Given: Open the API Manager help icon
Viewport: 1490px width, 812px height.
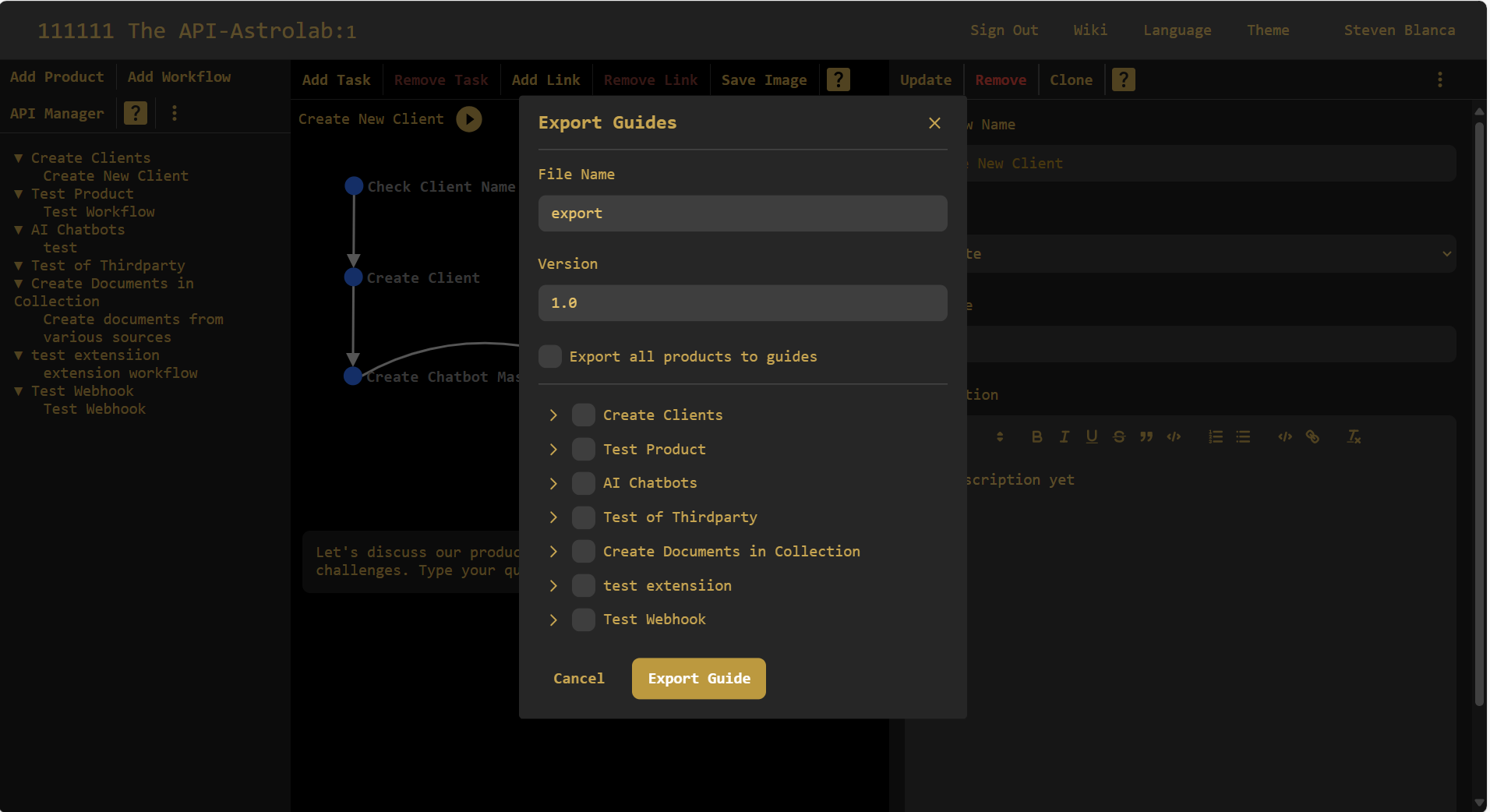Looking at the screenshot, I should (x=134, y=112).
